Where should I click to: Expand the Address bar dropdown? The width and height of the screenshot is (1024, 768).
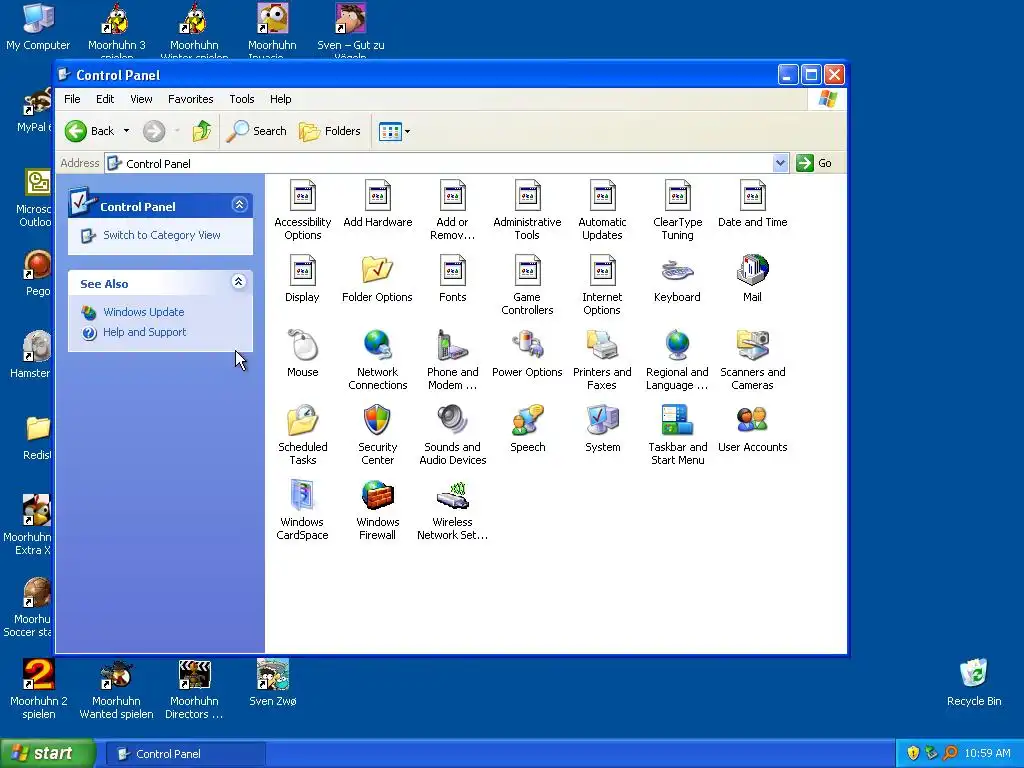[780, 163]
